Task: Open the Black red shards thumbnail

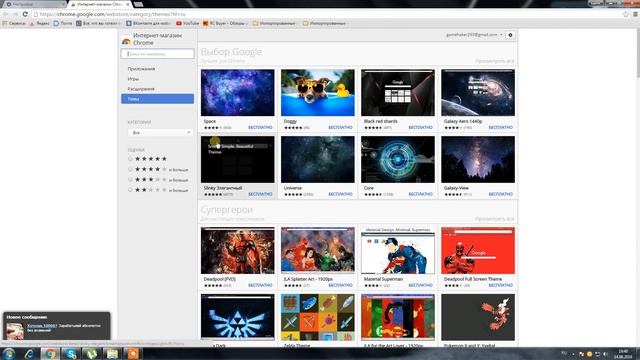Action: (398, 93)
